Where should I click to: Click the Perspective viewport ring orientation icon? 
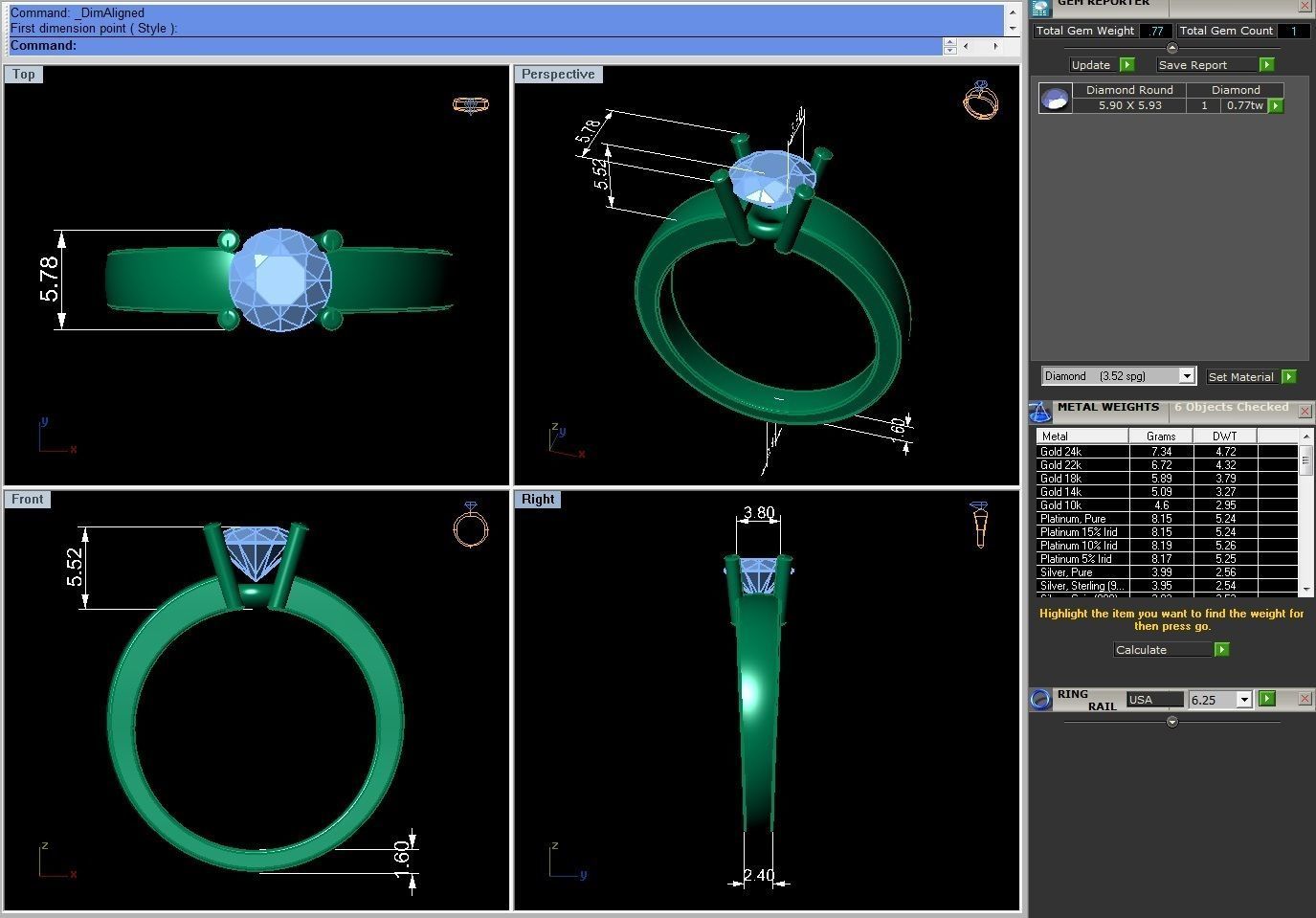(980, 100)
